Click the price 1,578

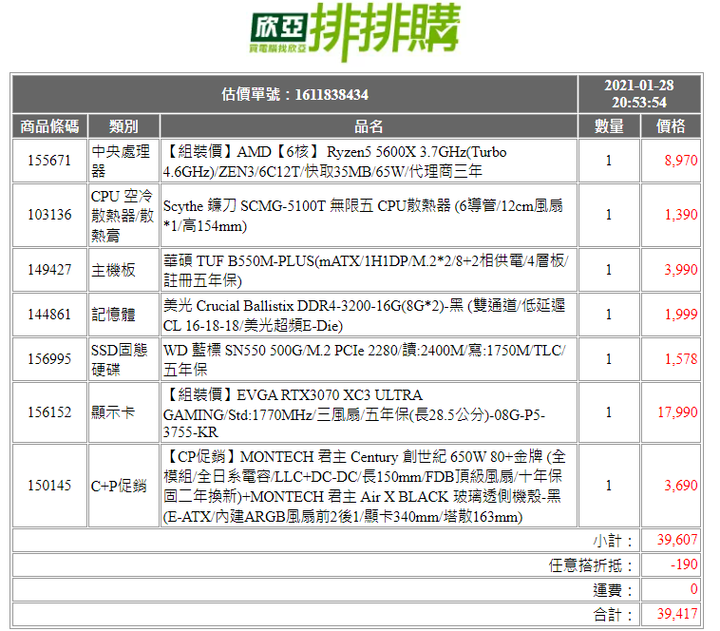tap(681, 359)
